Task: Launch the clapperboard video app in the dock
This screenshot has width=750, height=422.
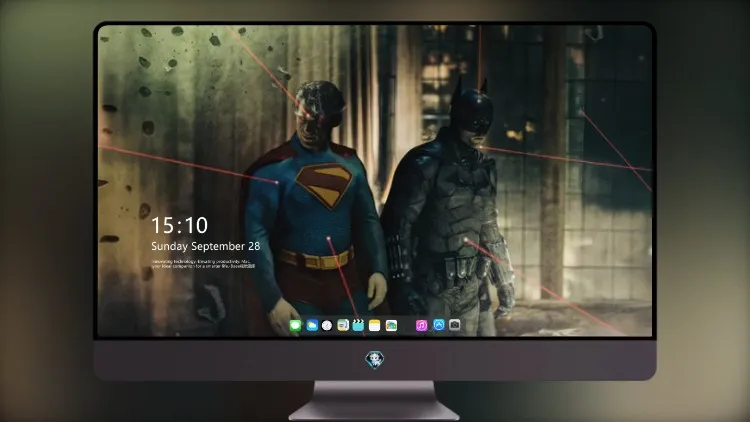Action: (358, 325)
